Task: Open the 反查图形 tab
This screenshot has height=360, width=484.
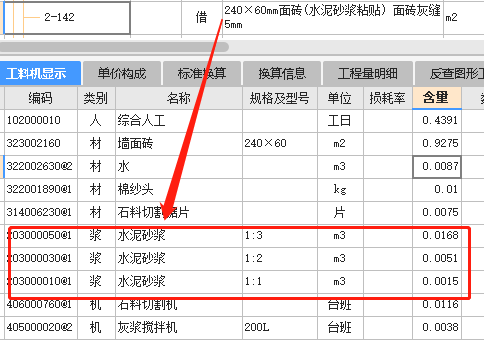Action: click(449, 73)
